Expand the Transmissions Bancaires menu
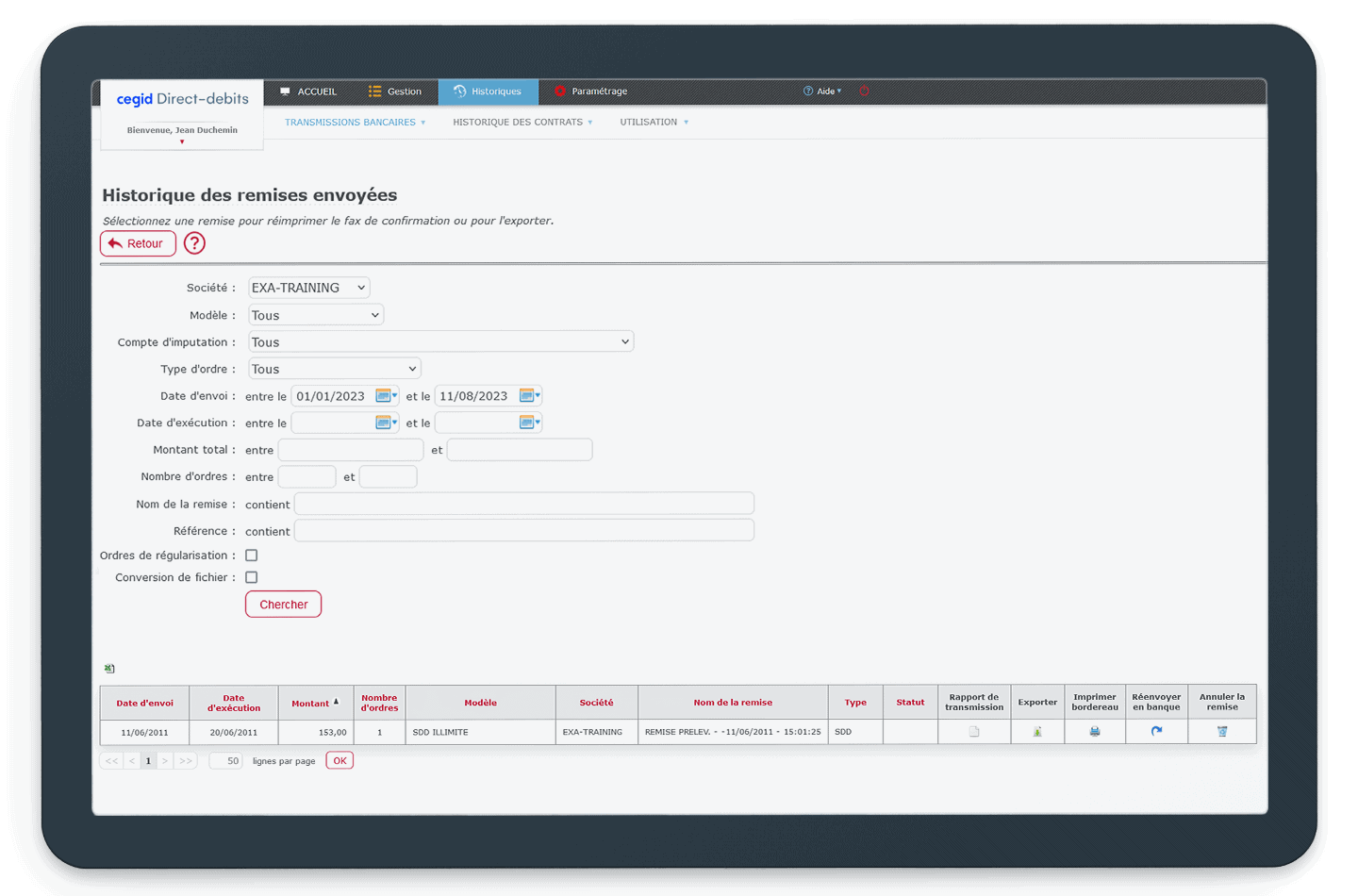 (355, 123)
